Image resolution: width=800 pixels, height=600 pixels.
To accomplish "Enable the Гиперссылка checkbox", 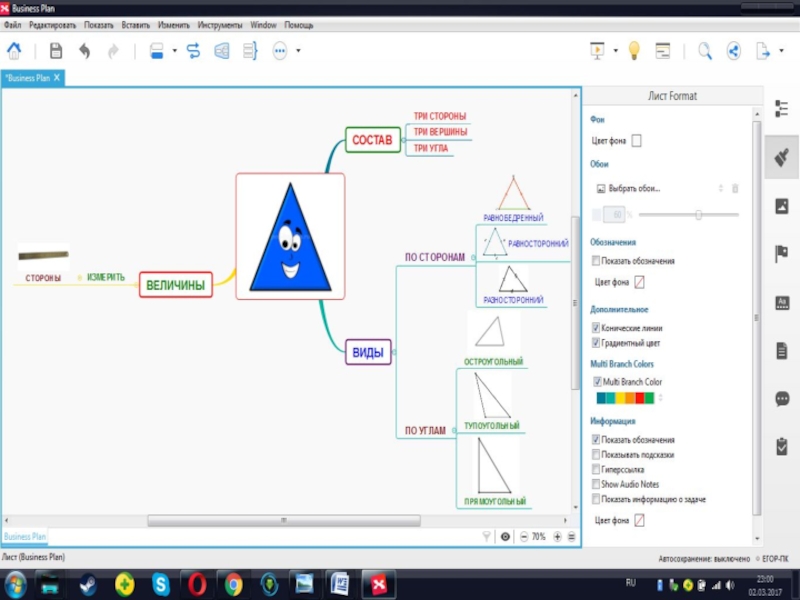I will coord(596,469).
